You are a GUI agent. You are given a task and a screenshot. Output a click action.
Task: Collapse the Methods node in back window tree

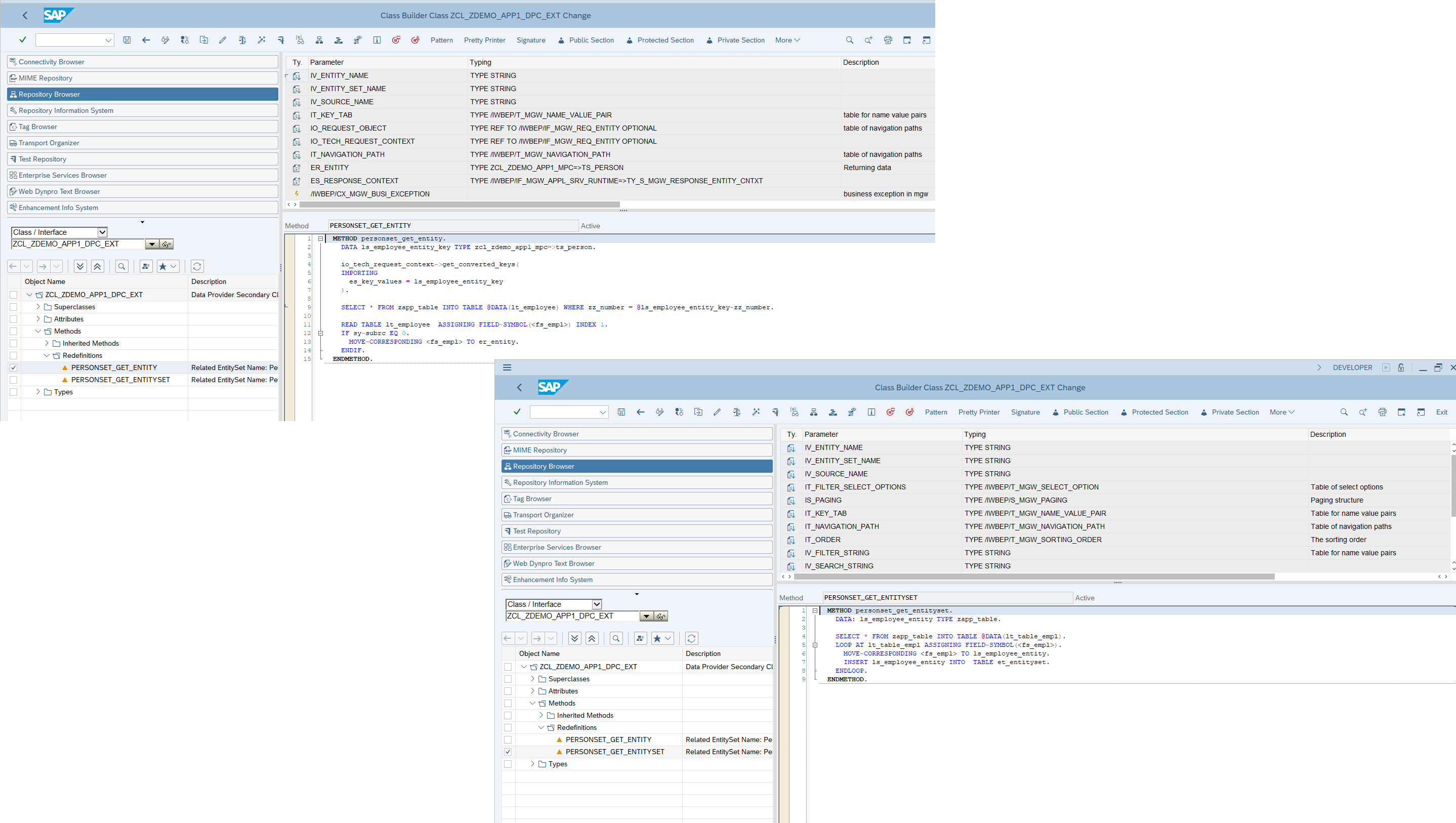click(38, 331)
